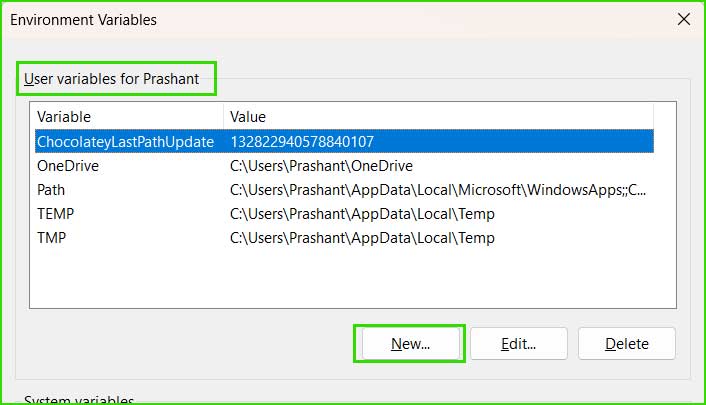Click the Delete user variable button
Screen dimensions: 706x405
627,344
